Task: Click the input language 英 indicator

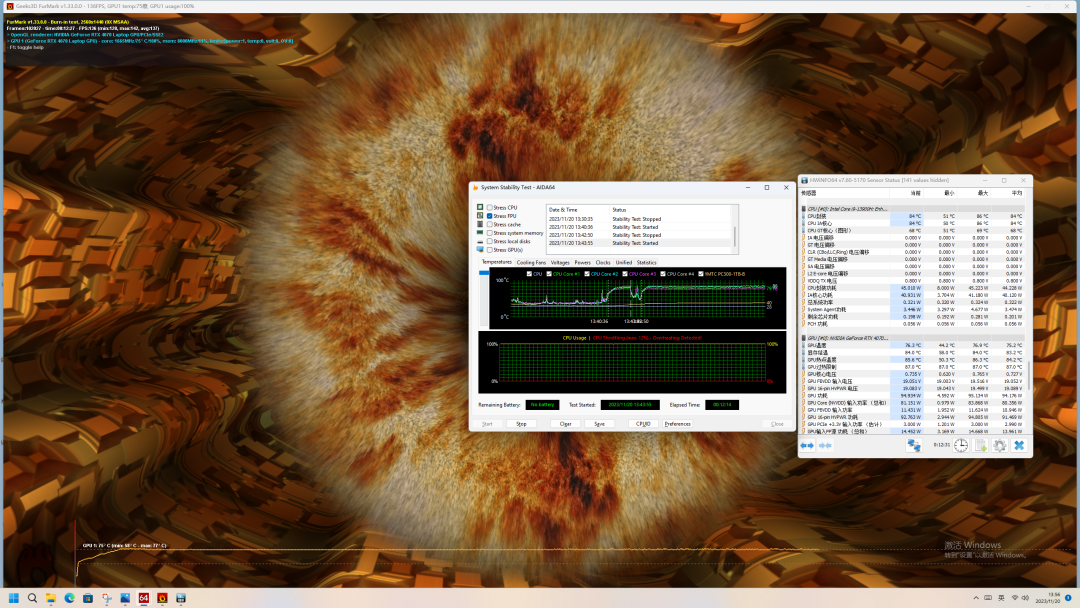Action: (1001, 598)
